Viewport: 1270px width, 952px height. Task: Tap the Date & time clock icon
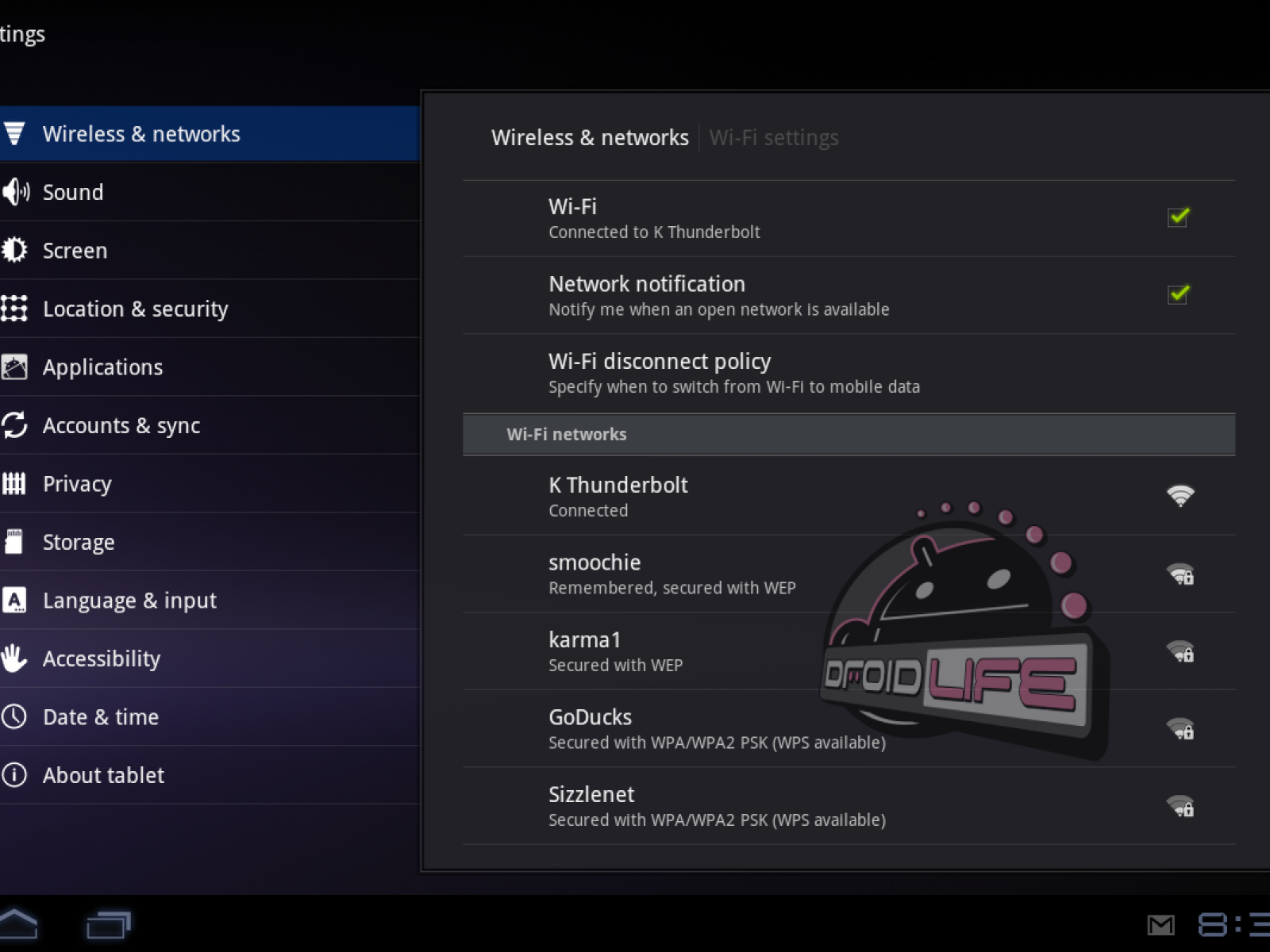coord(14,717)
